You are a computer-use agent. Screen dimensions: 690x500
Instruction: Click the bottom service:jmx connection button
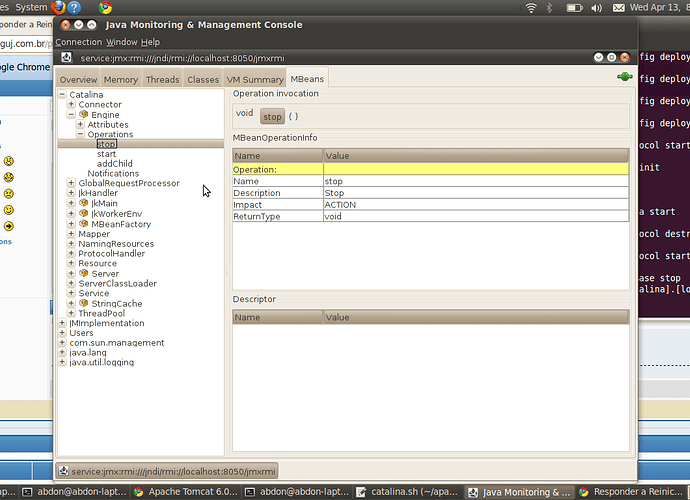(168, 471)
